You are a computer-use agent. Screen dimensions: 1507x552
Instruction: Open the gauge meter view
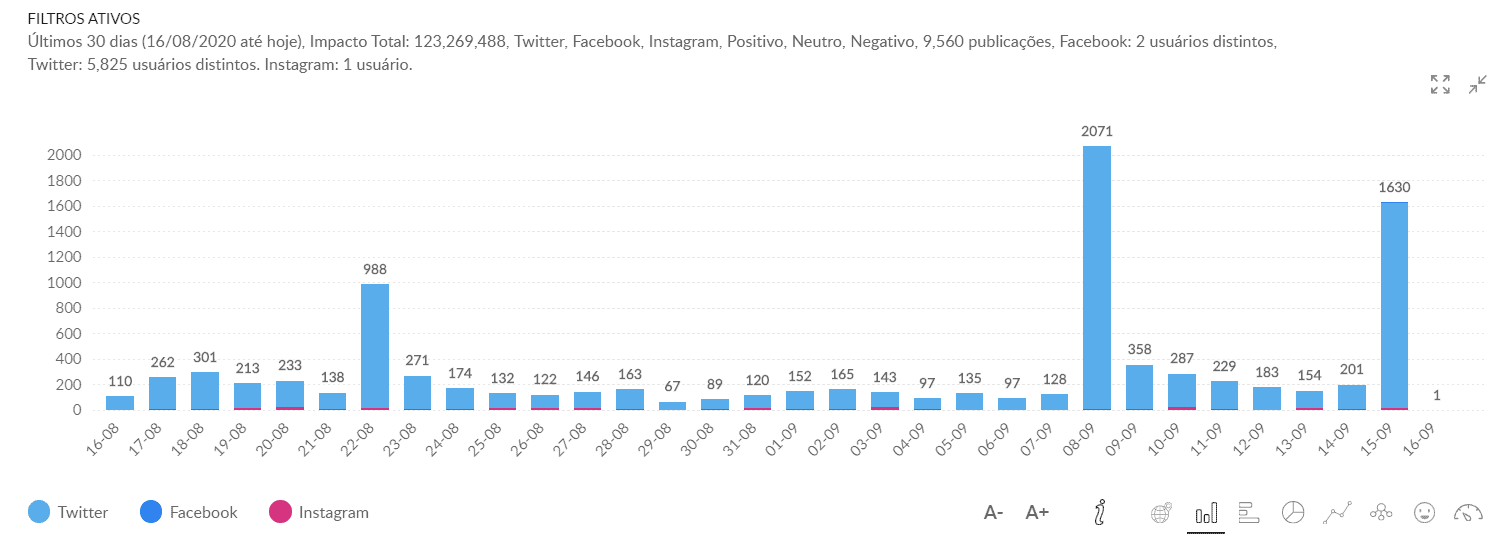coord(1467,513)
